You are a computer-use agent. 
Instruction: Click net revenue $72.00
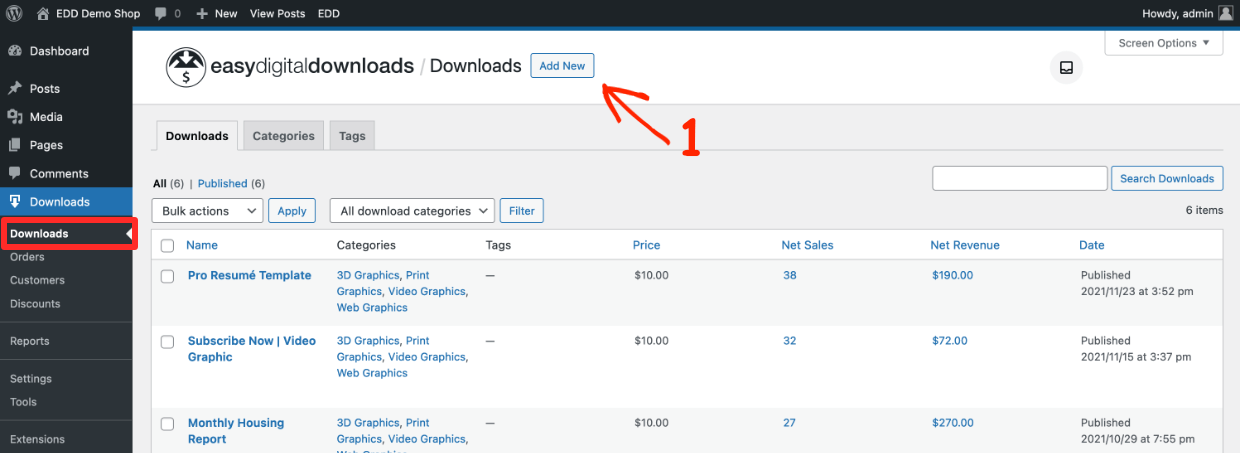(x=950, y=341)
